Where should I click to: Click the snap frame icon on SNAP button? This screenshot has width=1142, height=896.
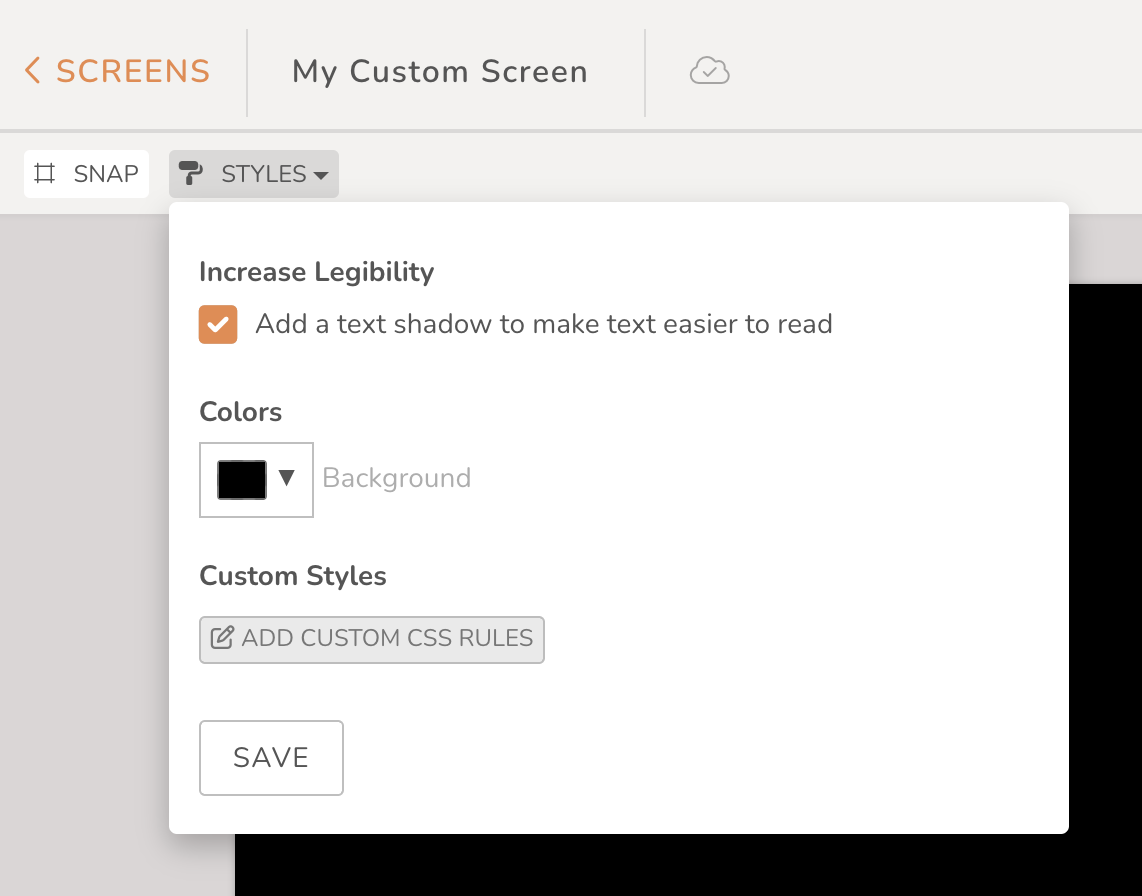(45, 173)
